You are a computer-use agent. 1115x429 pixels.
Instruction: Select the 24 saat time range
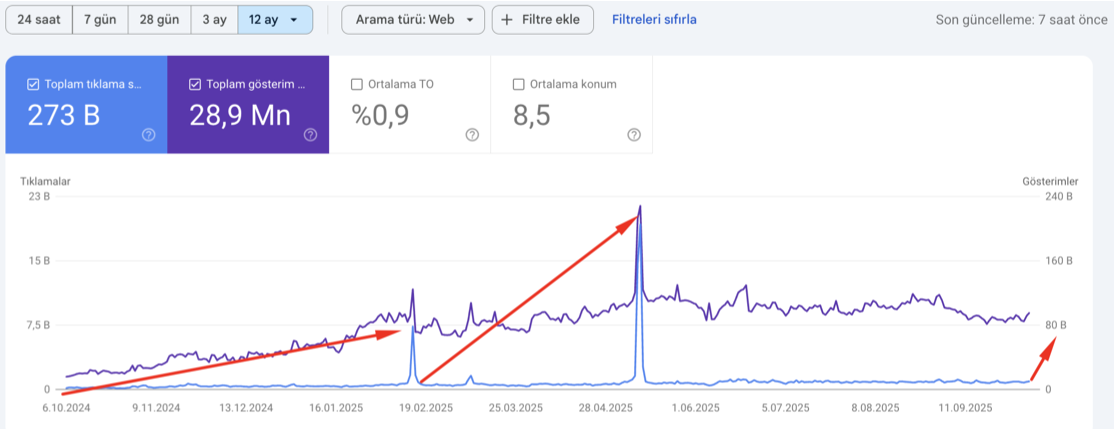tap(39, 20)
